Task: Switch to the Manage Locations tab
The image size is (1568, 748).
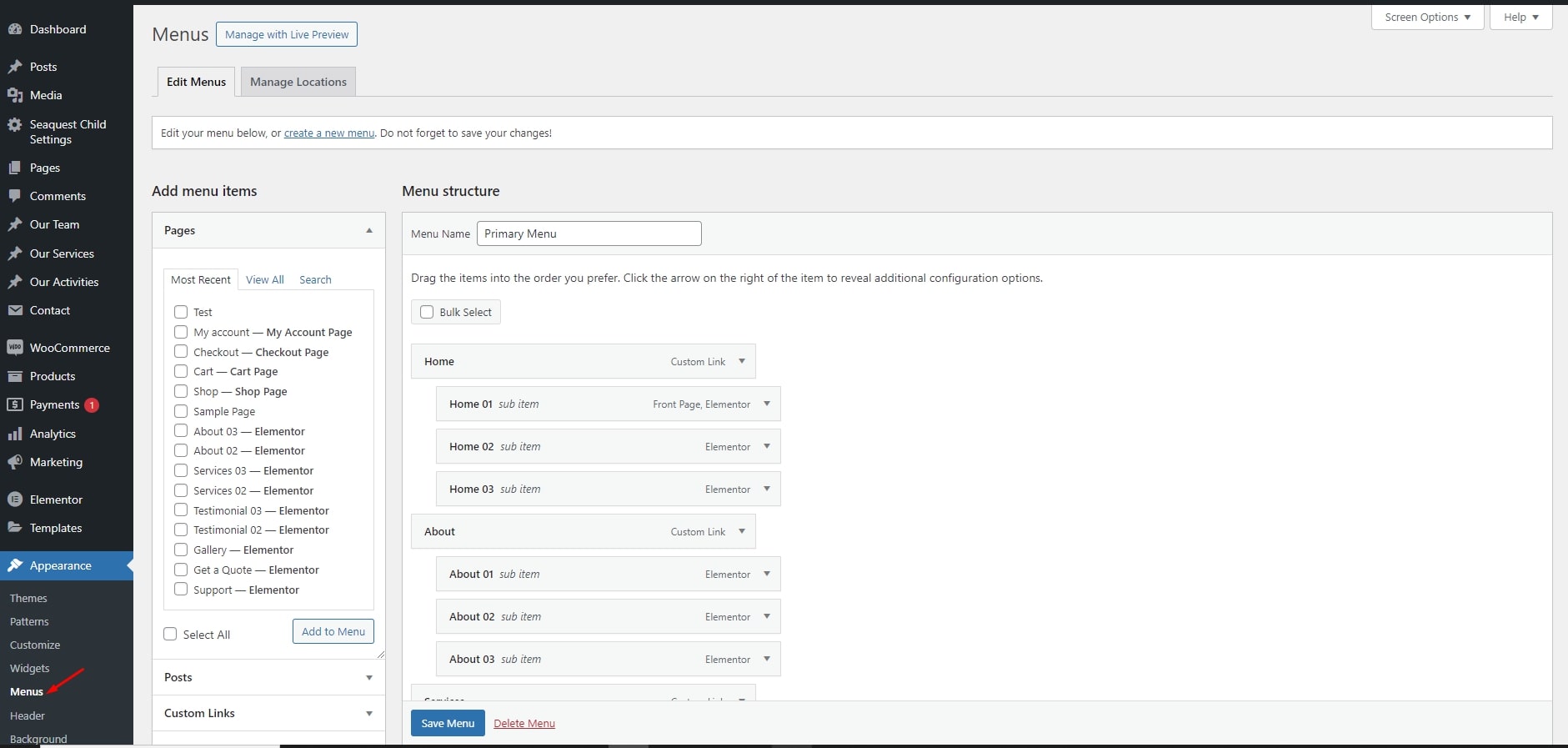Action: pos(298,82)
